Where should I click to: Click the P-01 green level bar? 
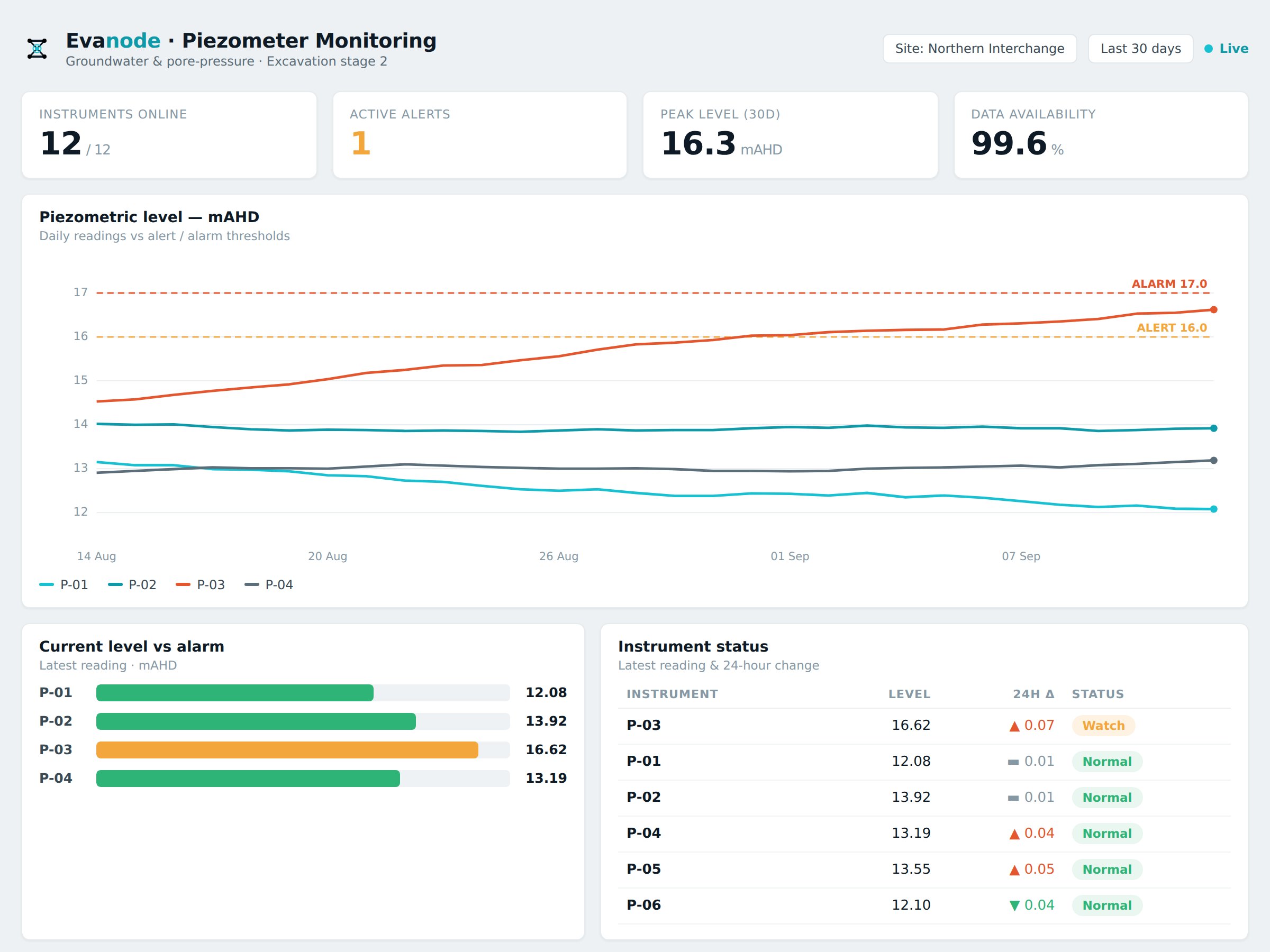[x=235, y=693]
